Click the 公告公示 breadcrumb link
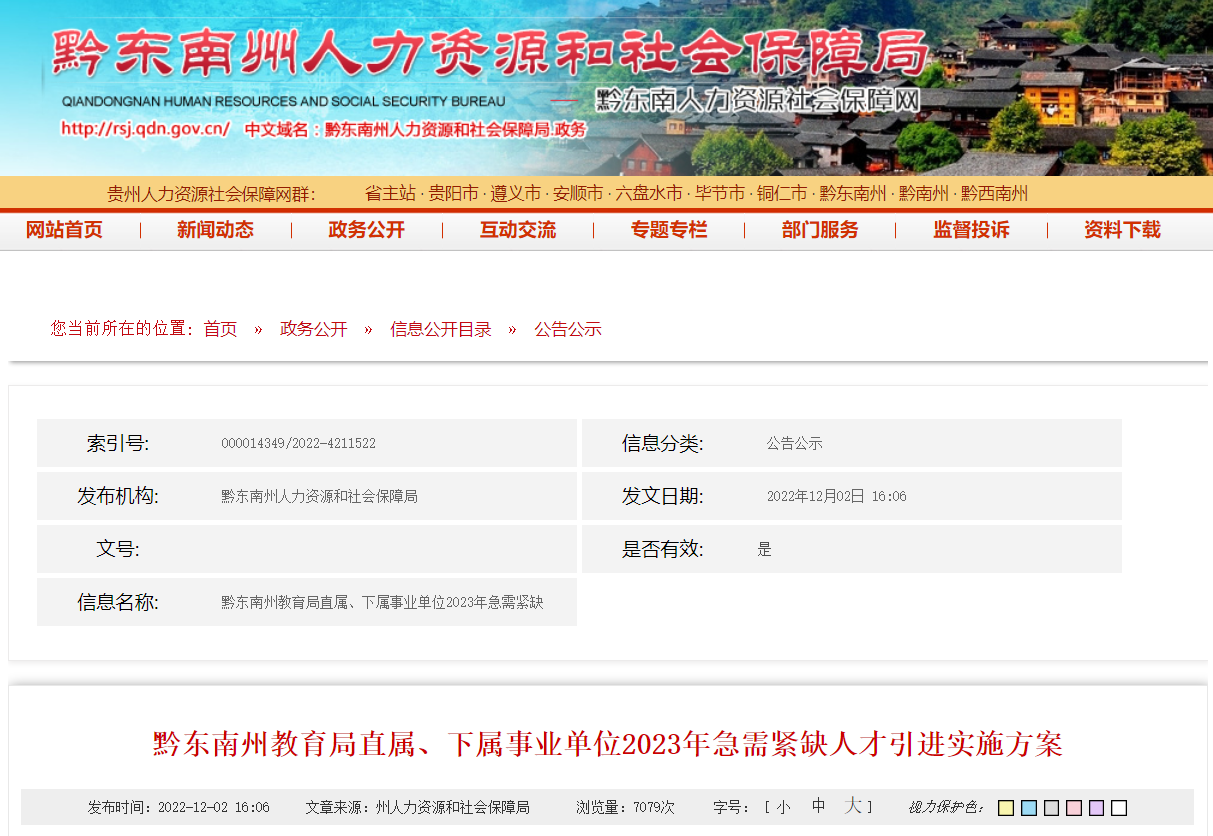The height and width of the screenshot is (836, 1213). (568, 329)
